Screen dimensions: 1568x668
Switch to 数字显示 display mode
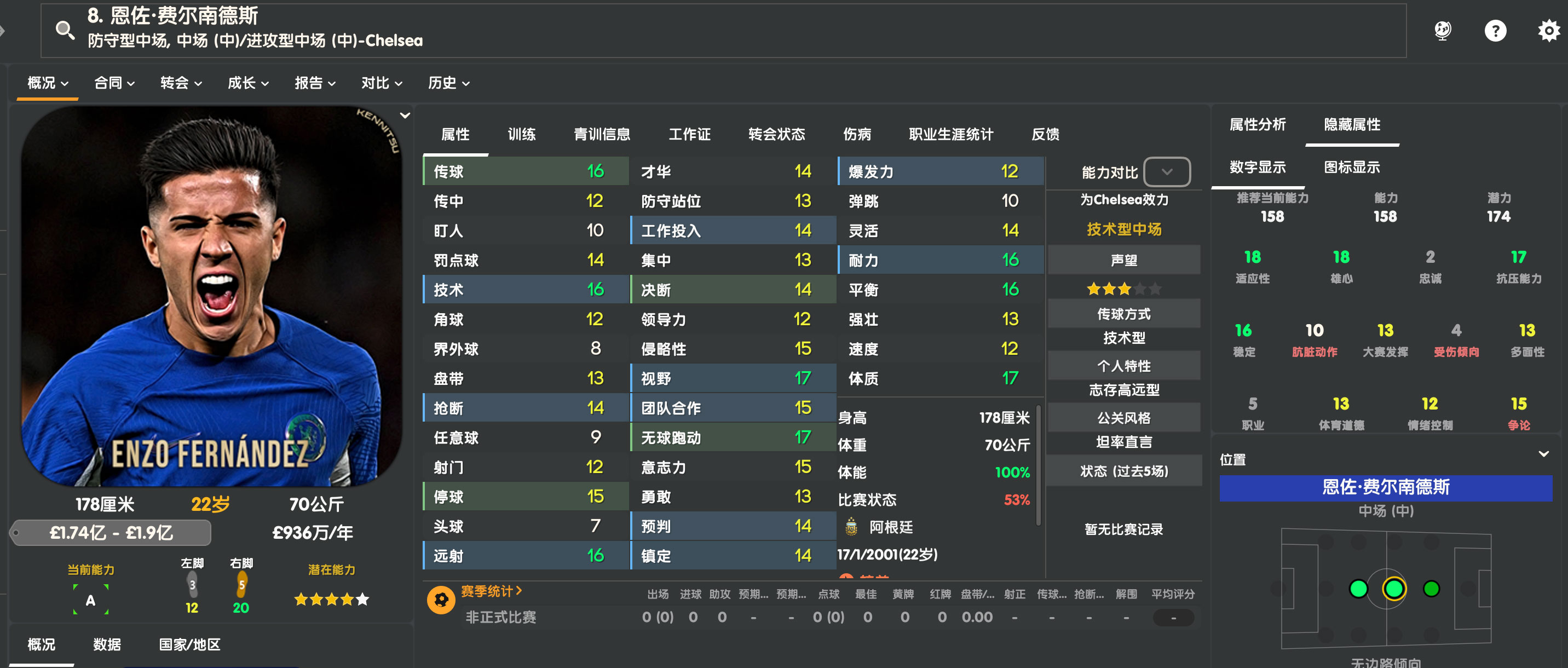coord(1258,167)
